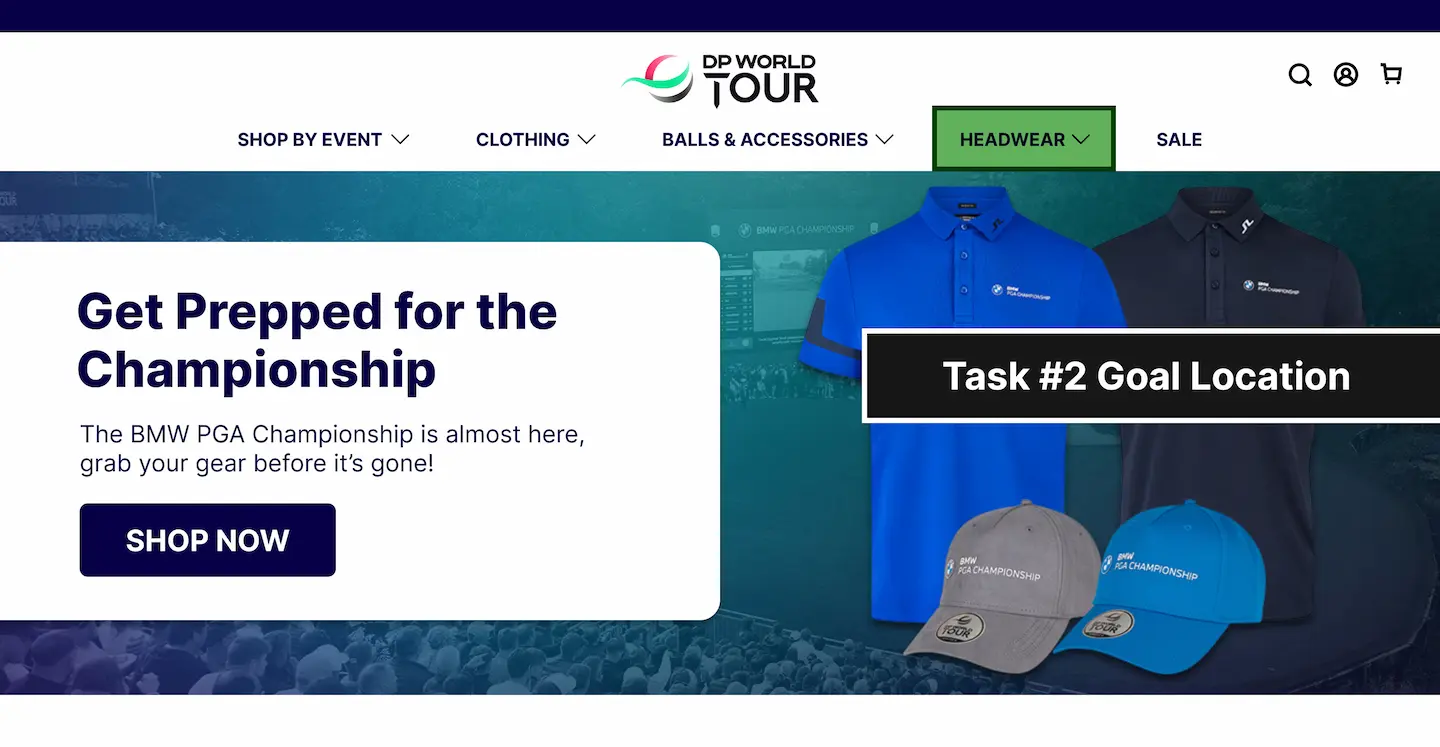Screen dimensions: 1440x747
Task: Click the DP World Tour logo
Action: click(720, 79)
